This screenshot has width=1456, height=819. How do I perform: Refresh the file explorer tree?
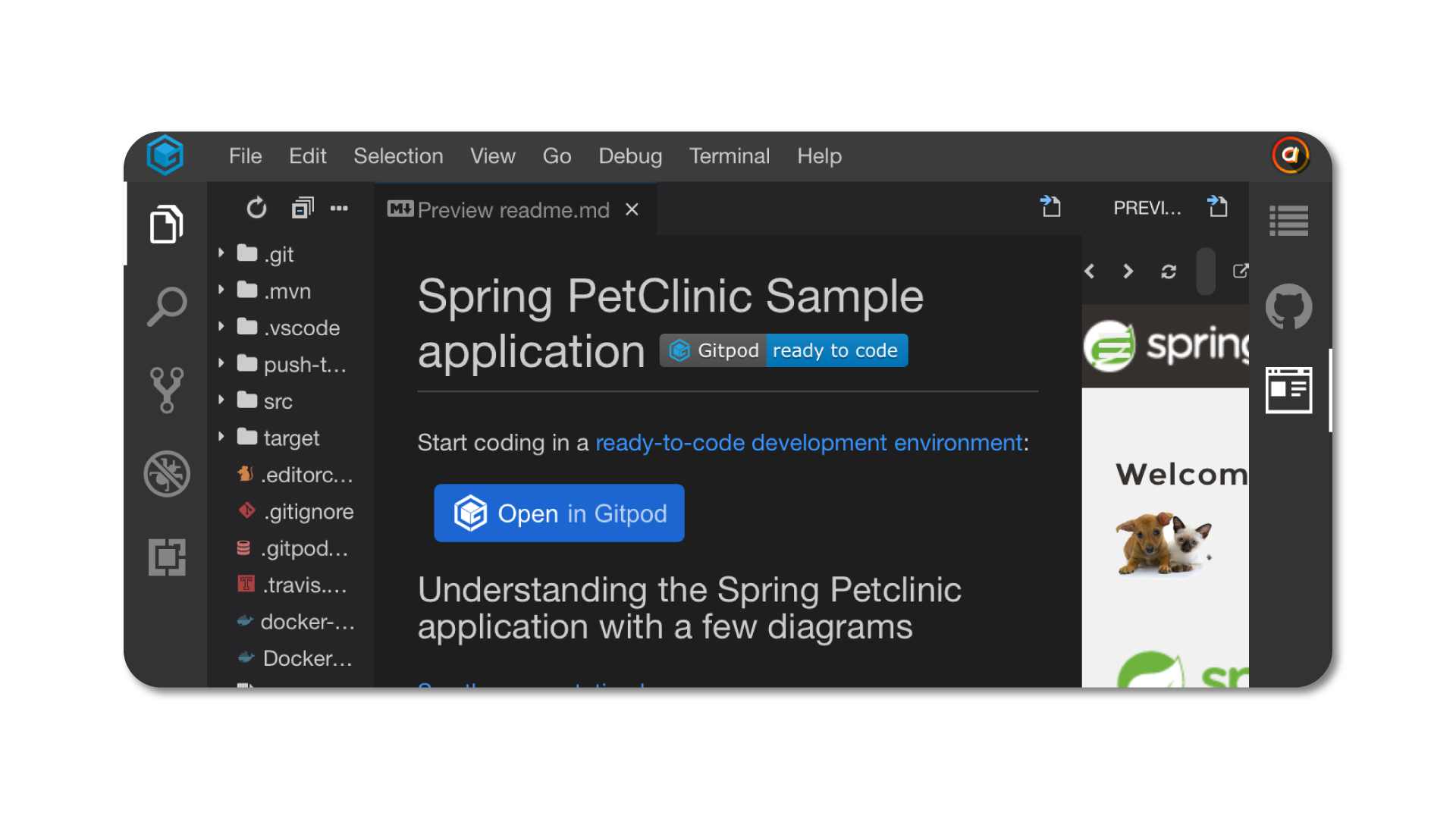256,208
